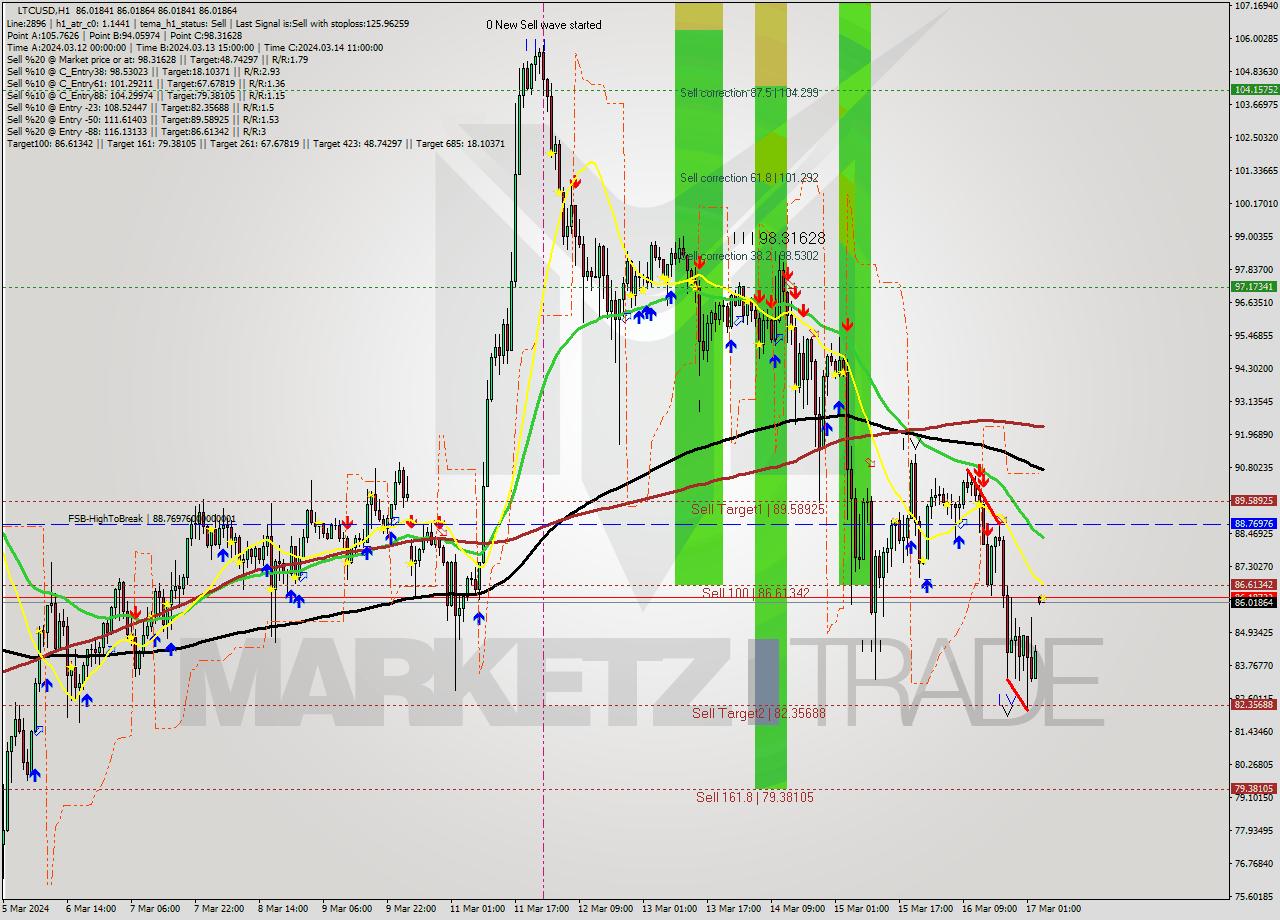Click the '5 Mar 2024' time axis label
1280x920 pixels.
(26, 909)
